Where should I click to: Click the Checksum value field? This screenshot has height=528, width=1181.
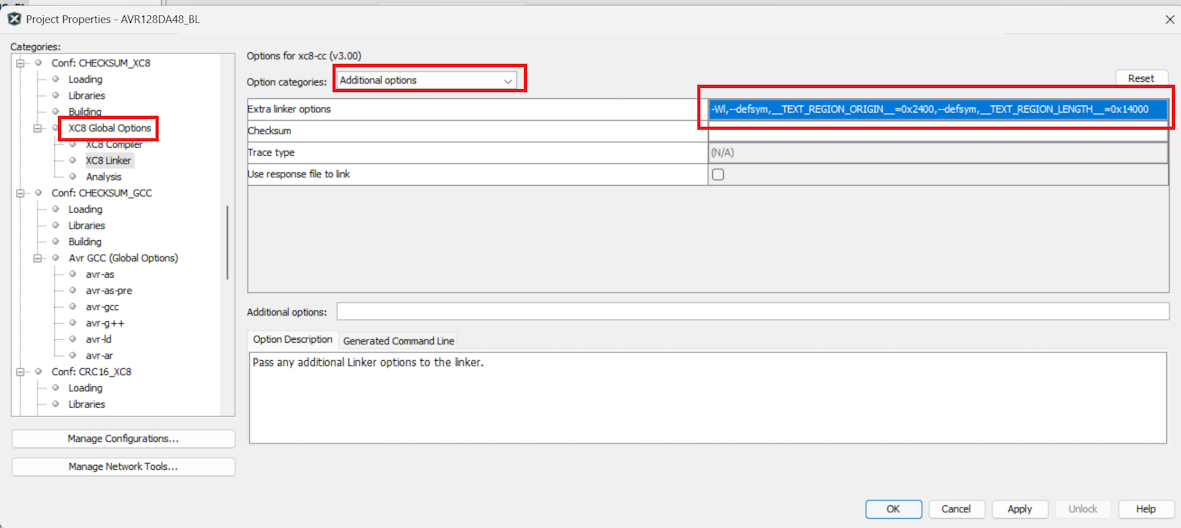coord(937,131)
